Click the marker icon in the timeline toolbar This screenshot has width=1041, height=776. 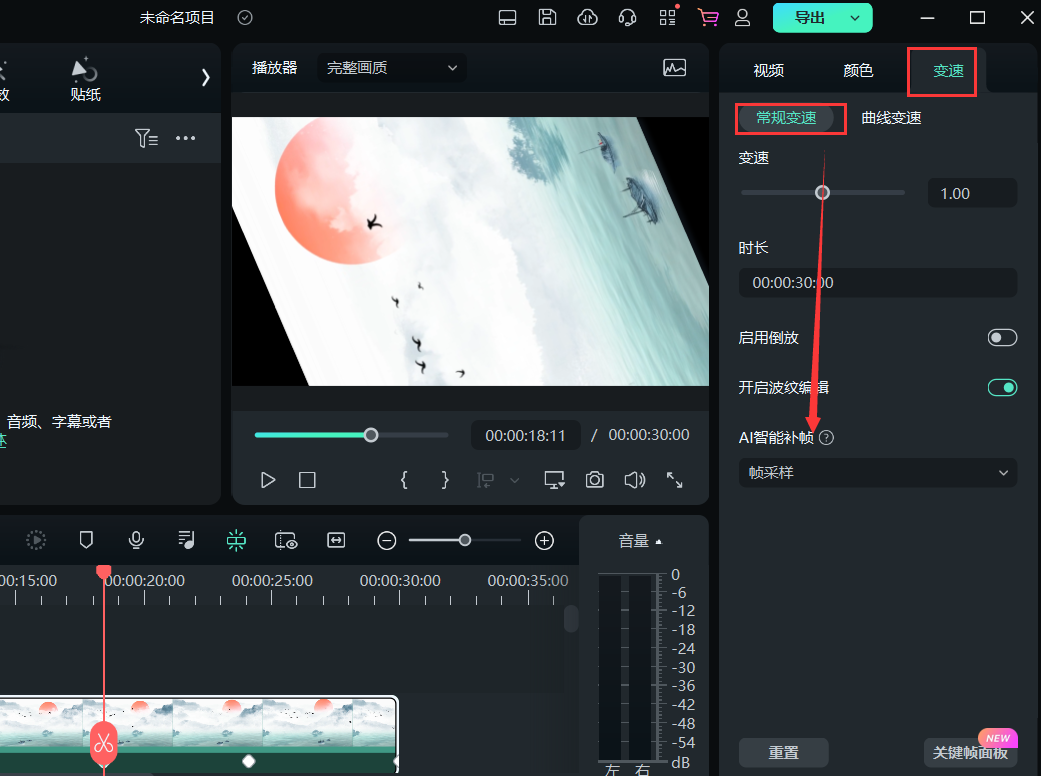tap(86, 540)
